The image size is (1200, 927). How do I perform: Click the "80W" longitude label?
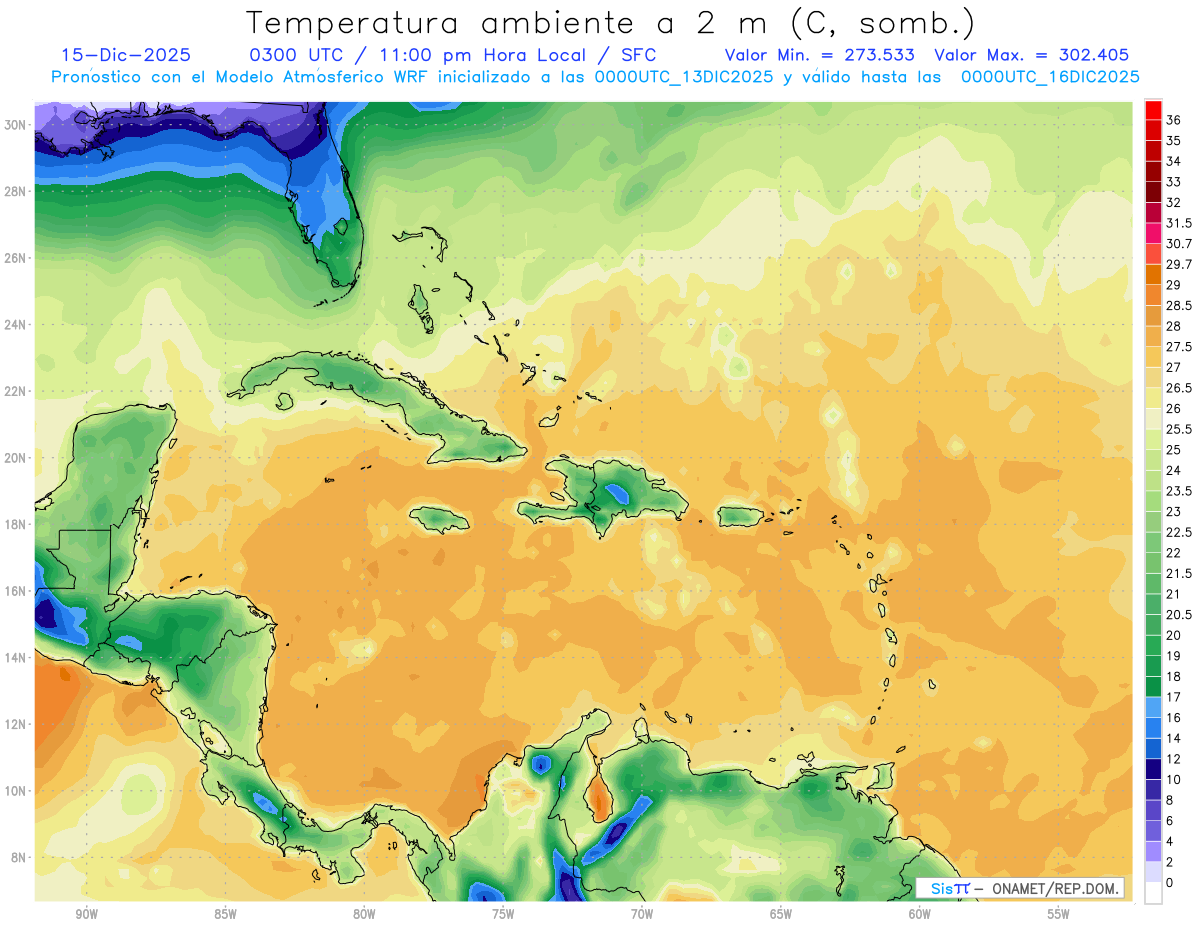click(364, 914)
